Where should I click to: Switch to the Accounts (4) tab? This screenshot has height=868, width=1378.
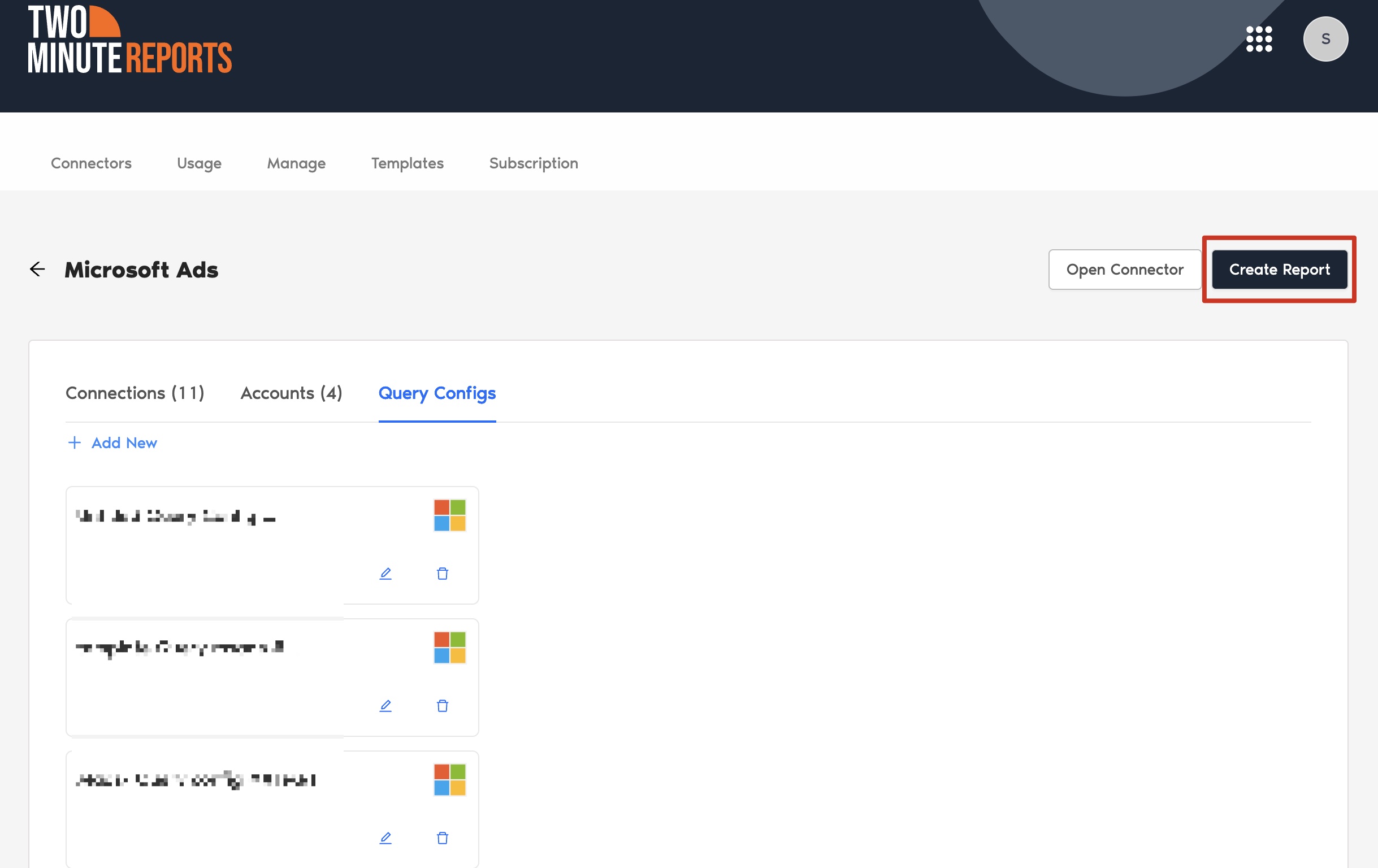point(291,393)
